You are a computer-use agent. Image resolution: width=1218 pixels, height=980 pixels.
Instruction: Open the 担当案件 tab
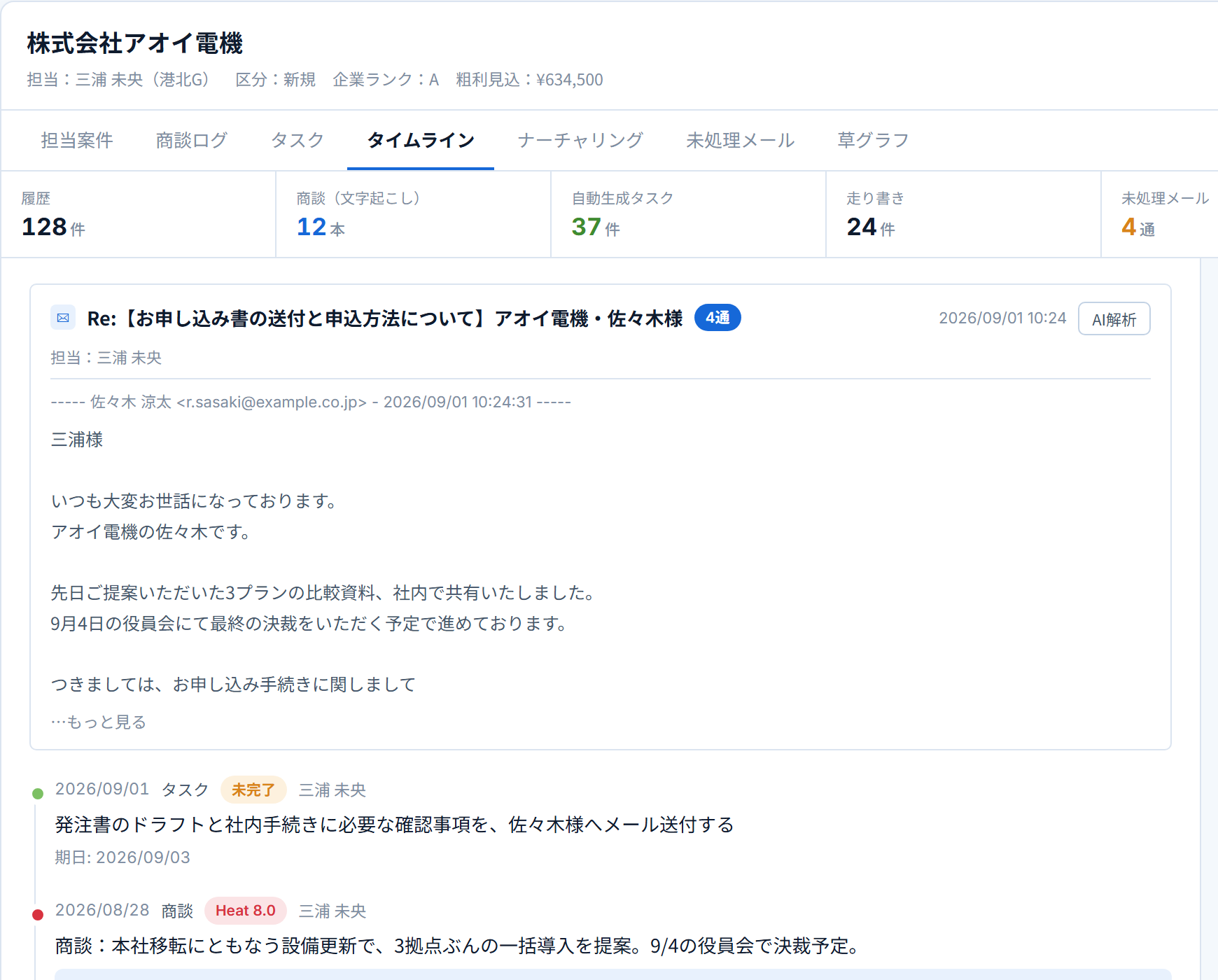tap(77, 141)
